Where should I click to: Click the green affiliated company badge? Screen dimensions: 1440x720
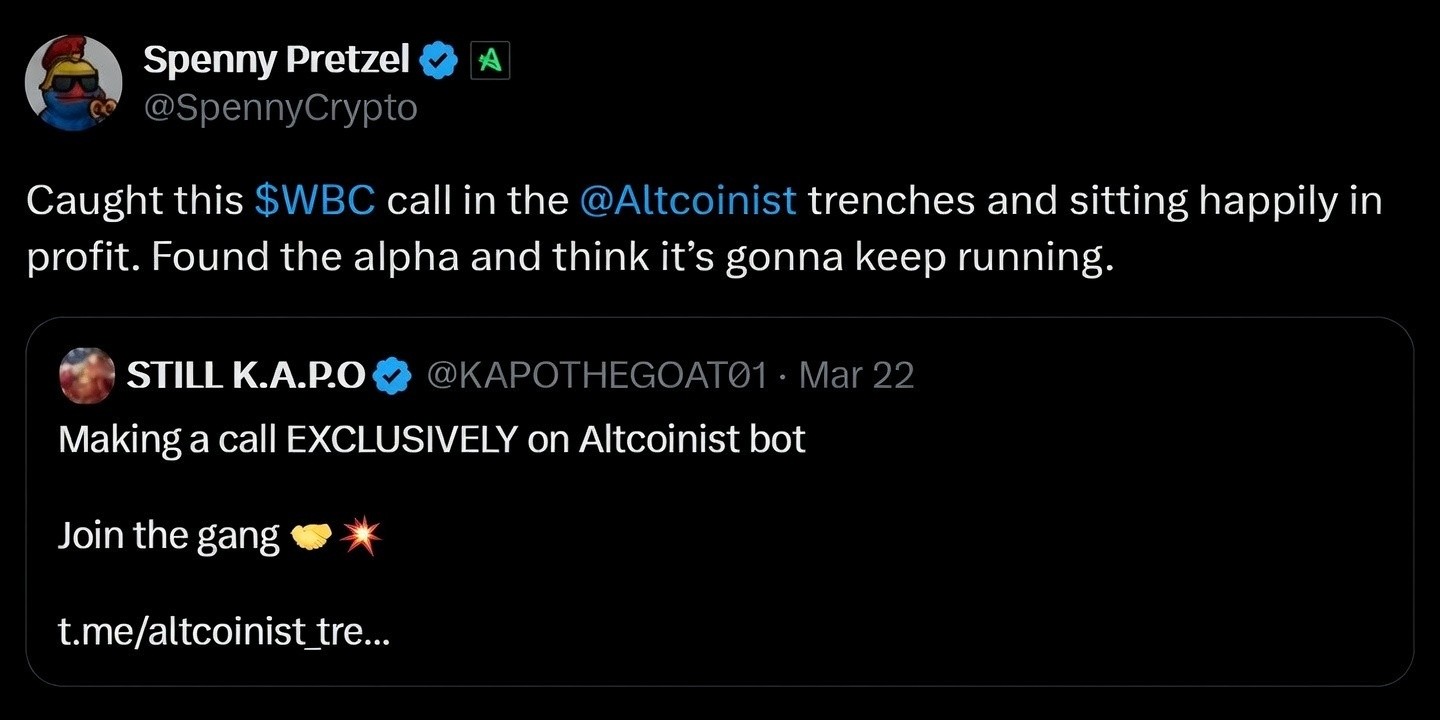click(491, 59)
